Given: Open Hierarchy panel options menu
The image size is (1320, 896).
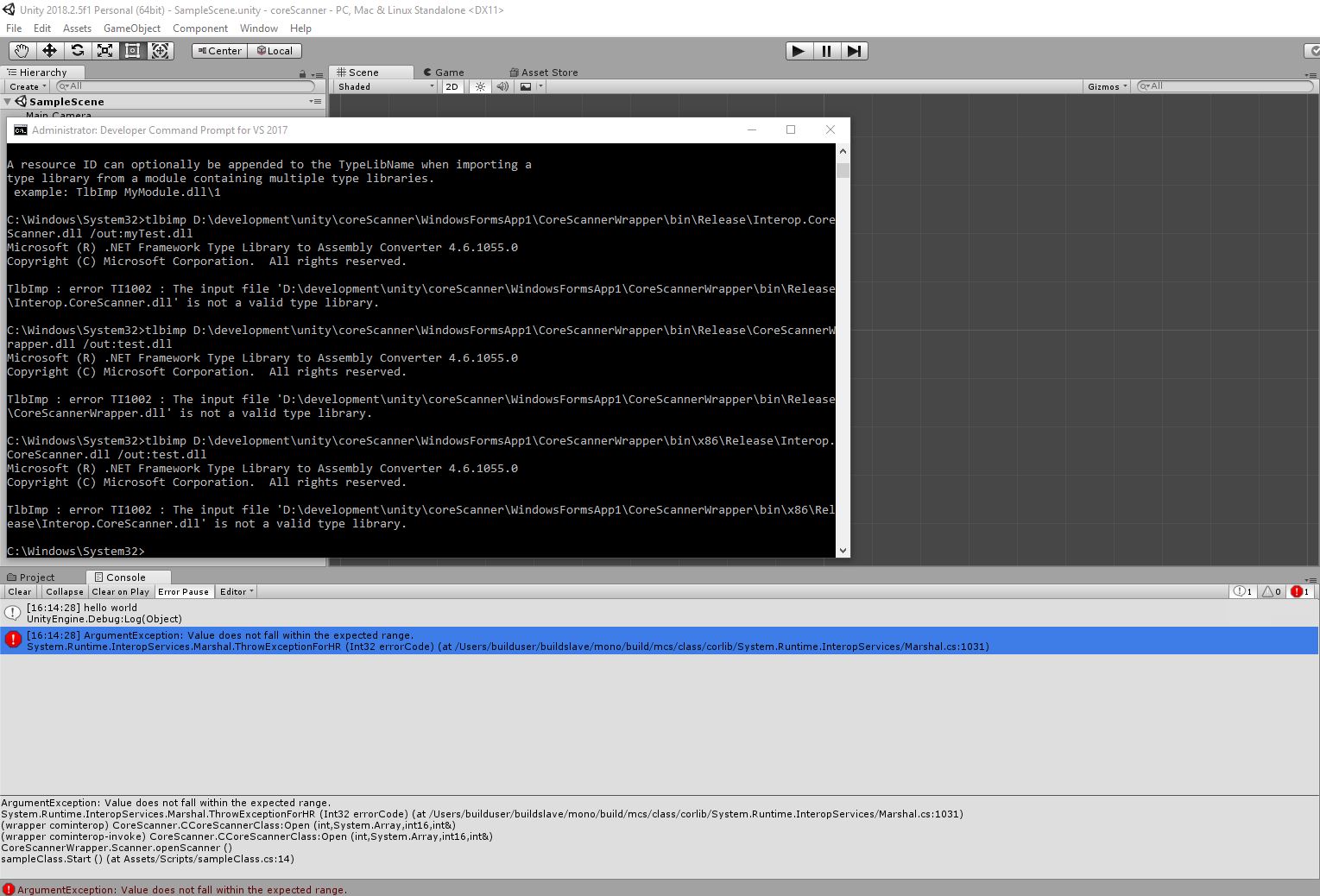Looking at the screenshot, I should (x=317, y=75).
